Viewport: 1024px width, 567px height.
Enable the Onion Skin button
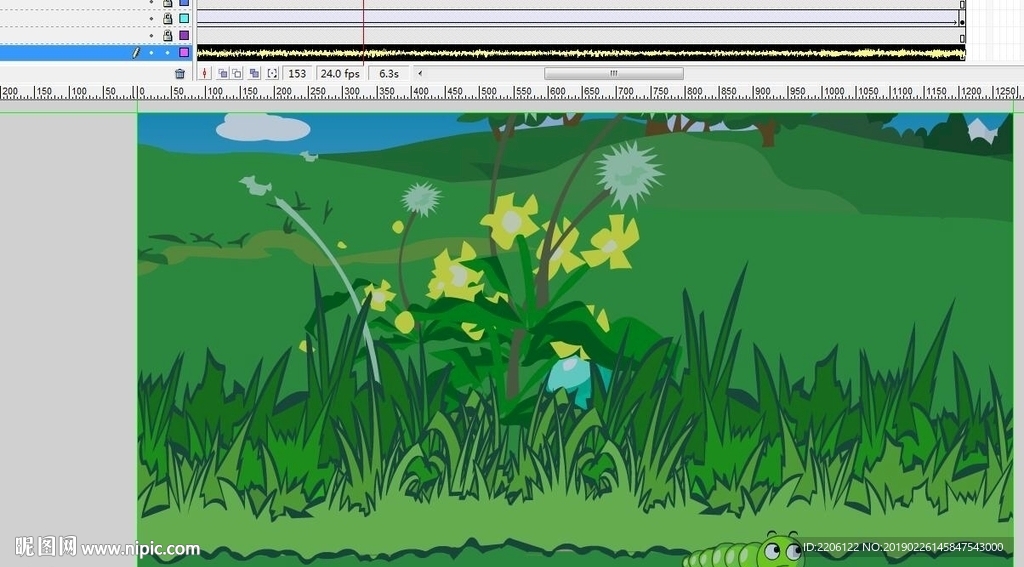pyautogui.click(x=222, y=73)
